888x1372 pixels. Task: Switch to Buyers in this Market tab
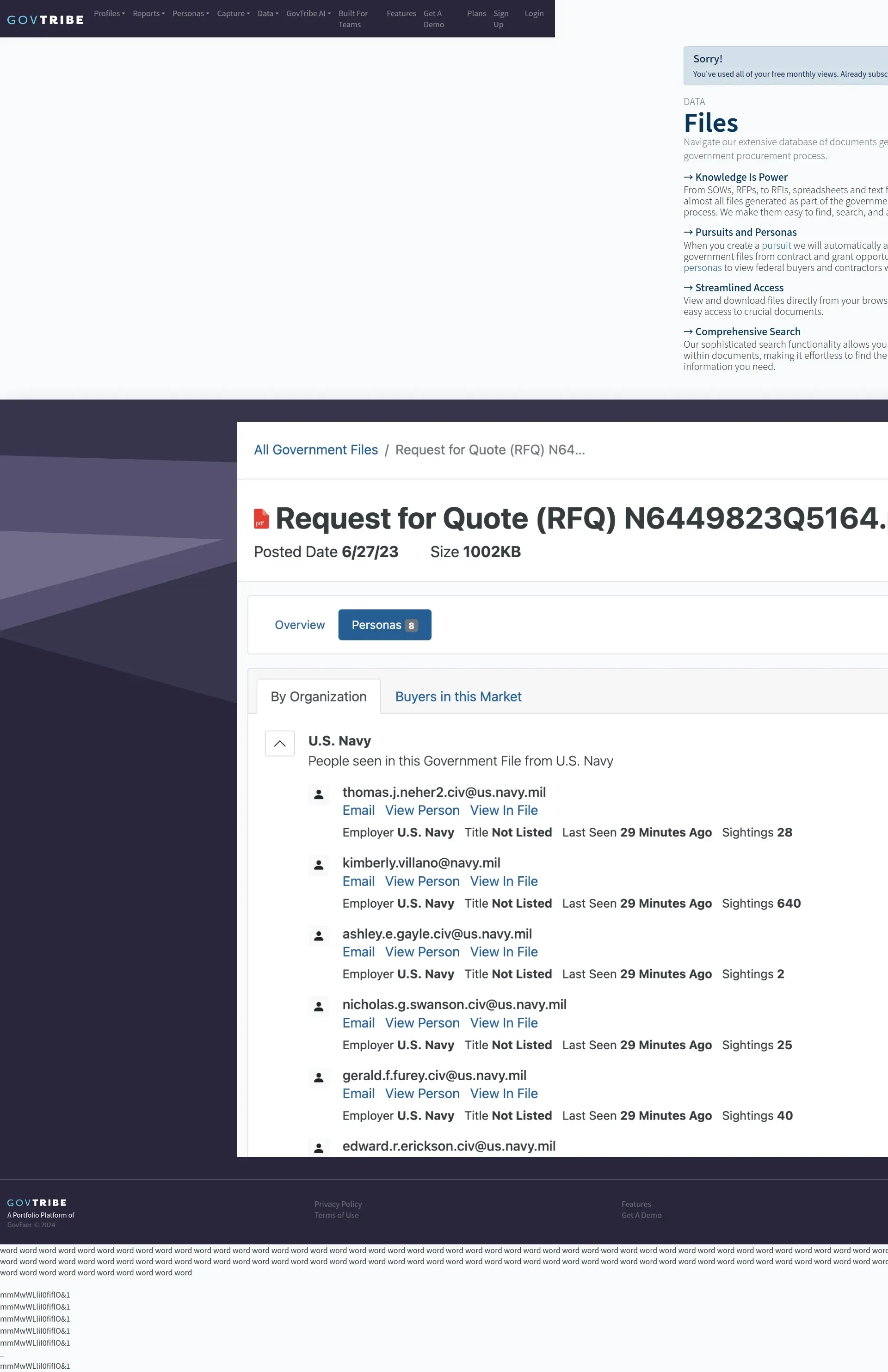(458, 696)
